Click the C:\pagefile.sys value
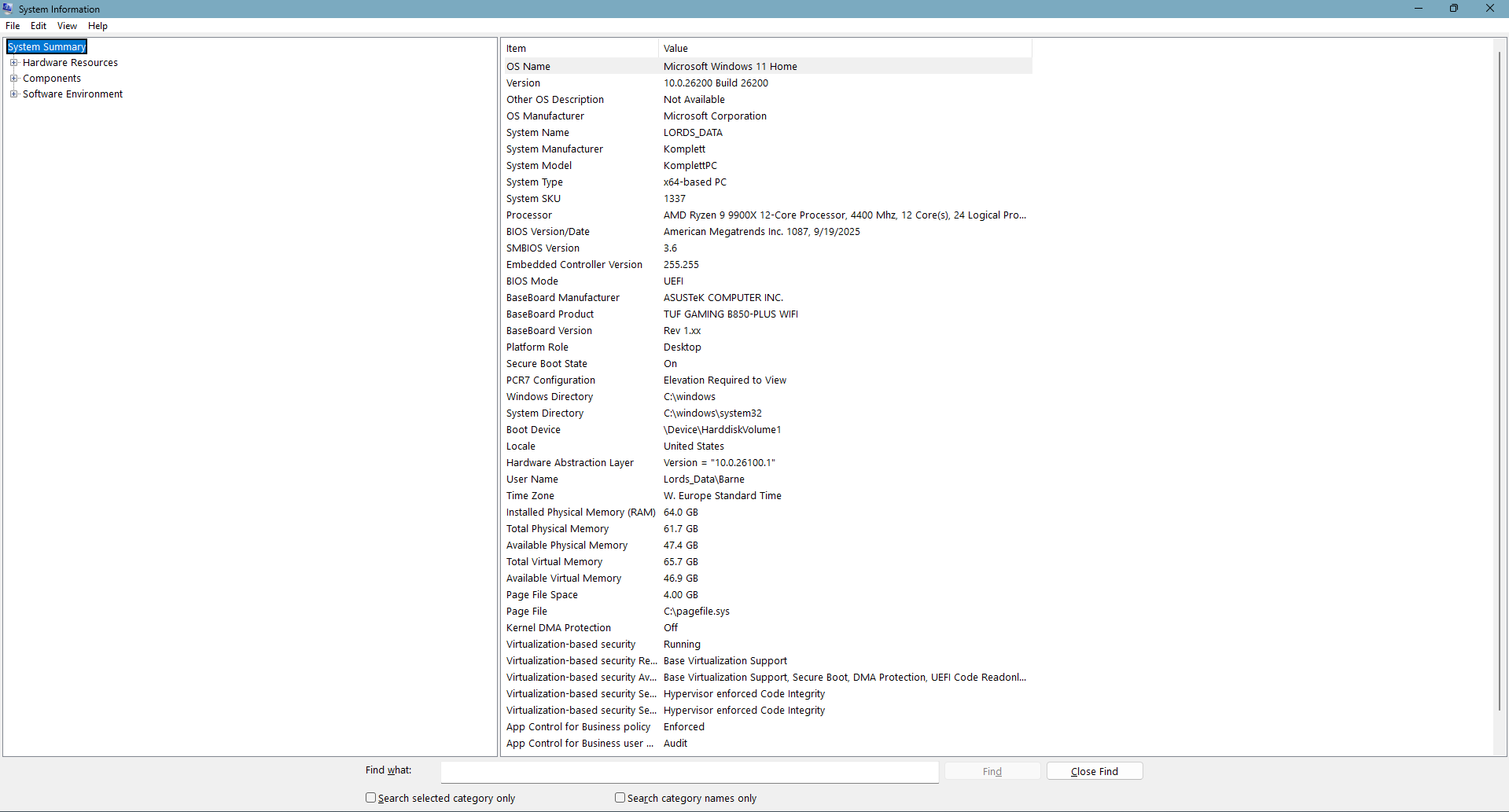Viewport: 1509px width, 812px height. (697, 612)
